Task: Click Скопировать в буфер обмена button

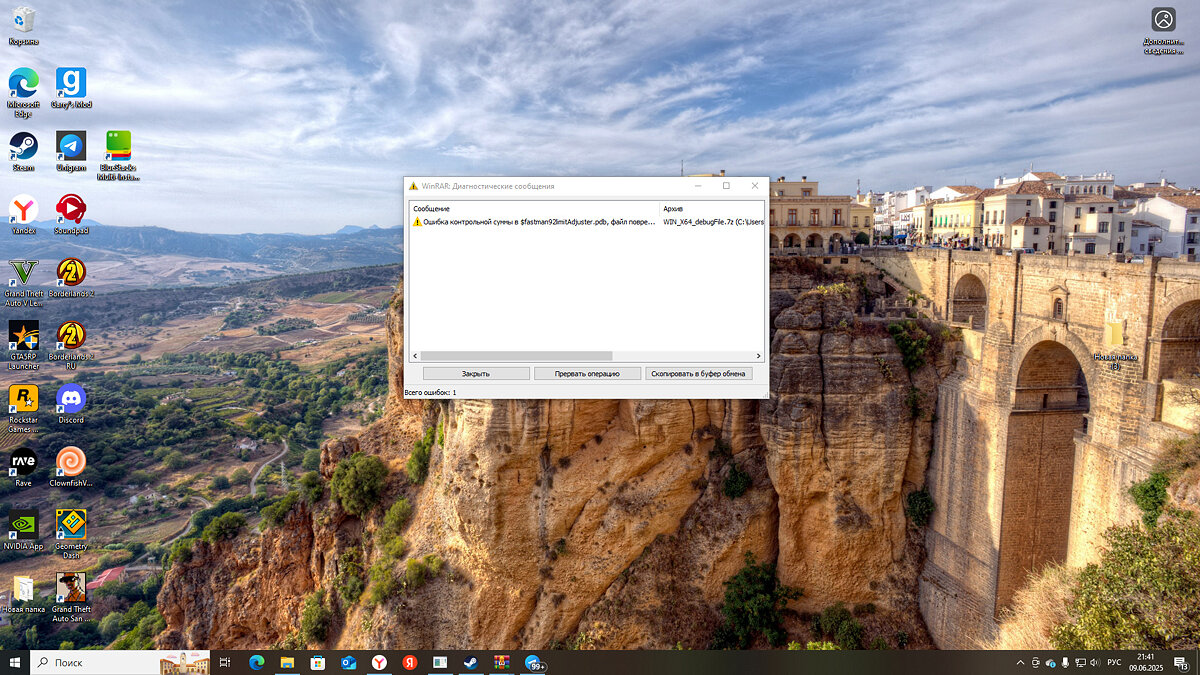Action: [x=698, y=373]
